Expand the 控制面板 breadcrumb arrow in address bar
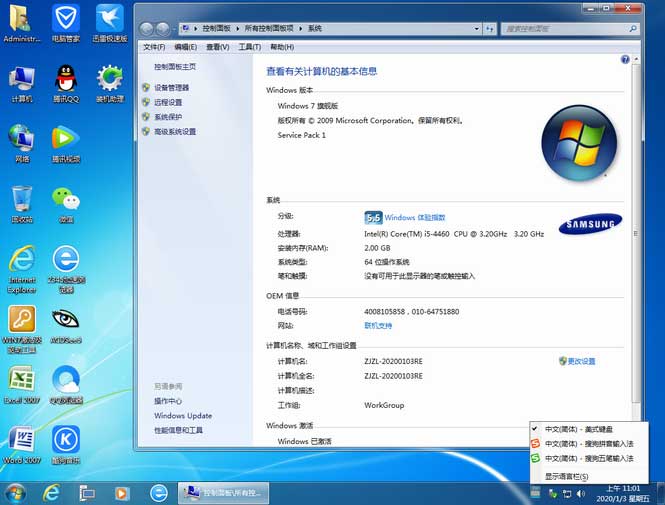 pyautogui.click(x=240, y=30)
